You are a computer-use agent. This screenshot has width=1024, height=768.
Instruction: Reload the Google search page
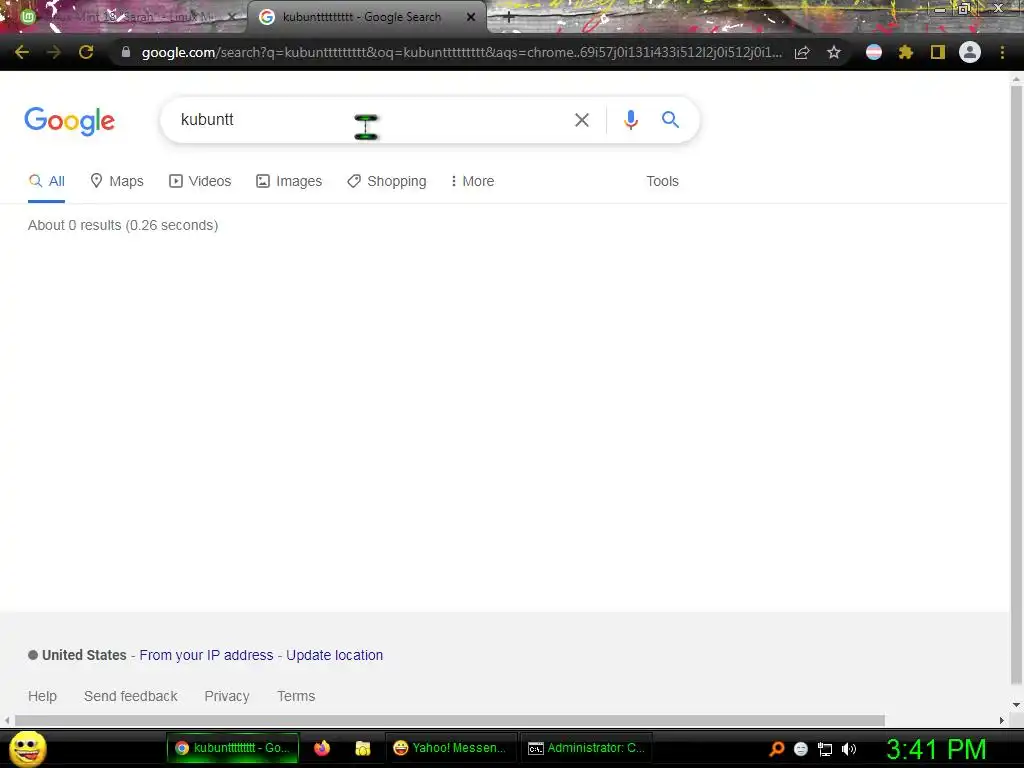(86, 52)
